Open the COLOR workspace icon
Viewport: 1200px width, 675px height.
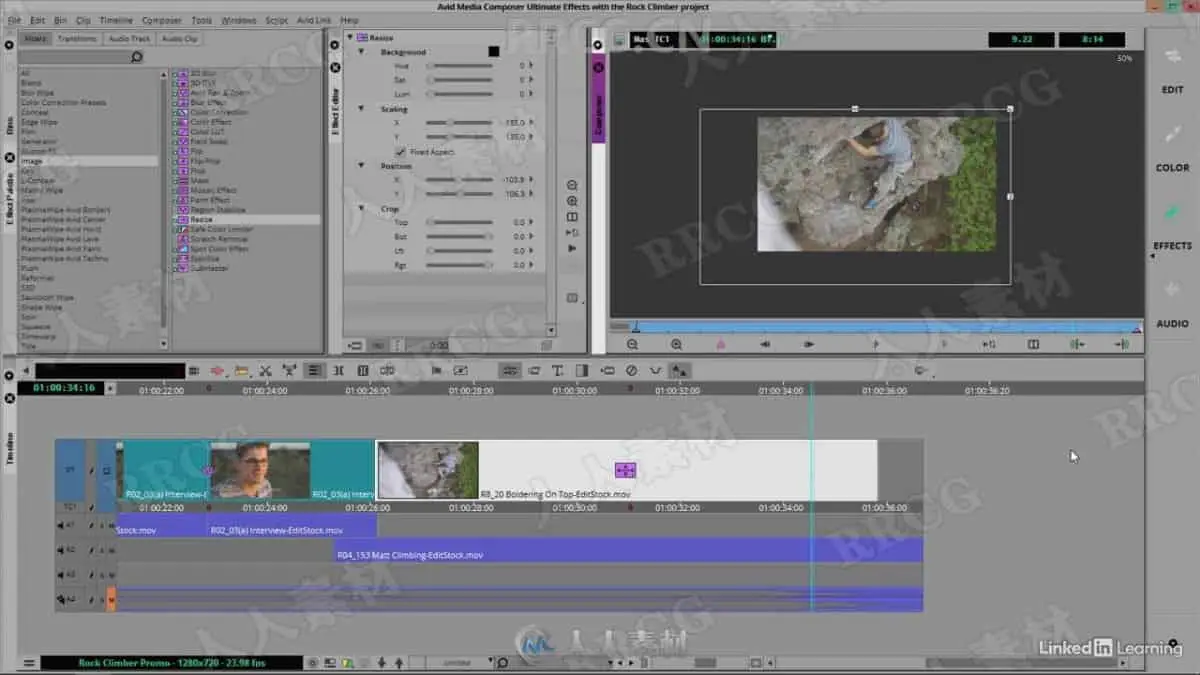(x=1173, y=134)
